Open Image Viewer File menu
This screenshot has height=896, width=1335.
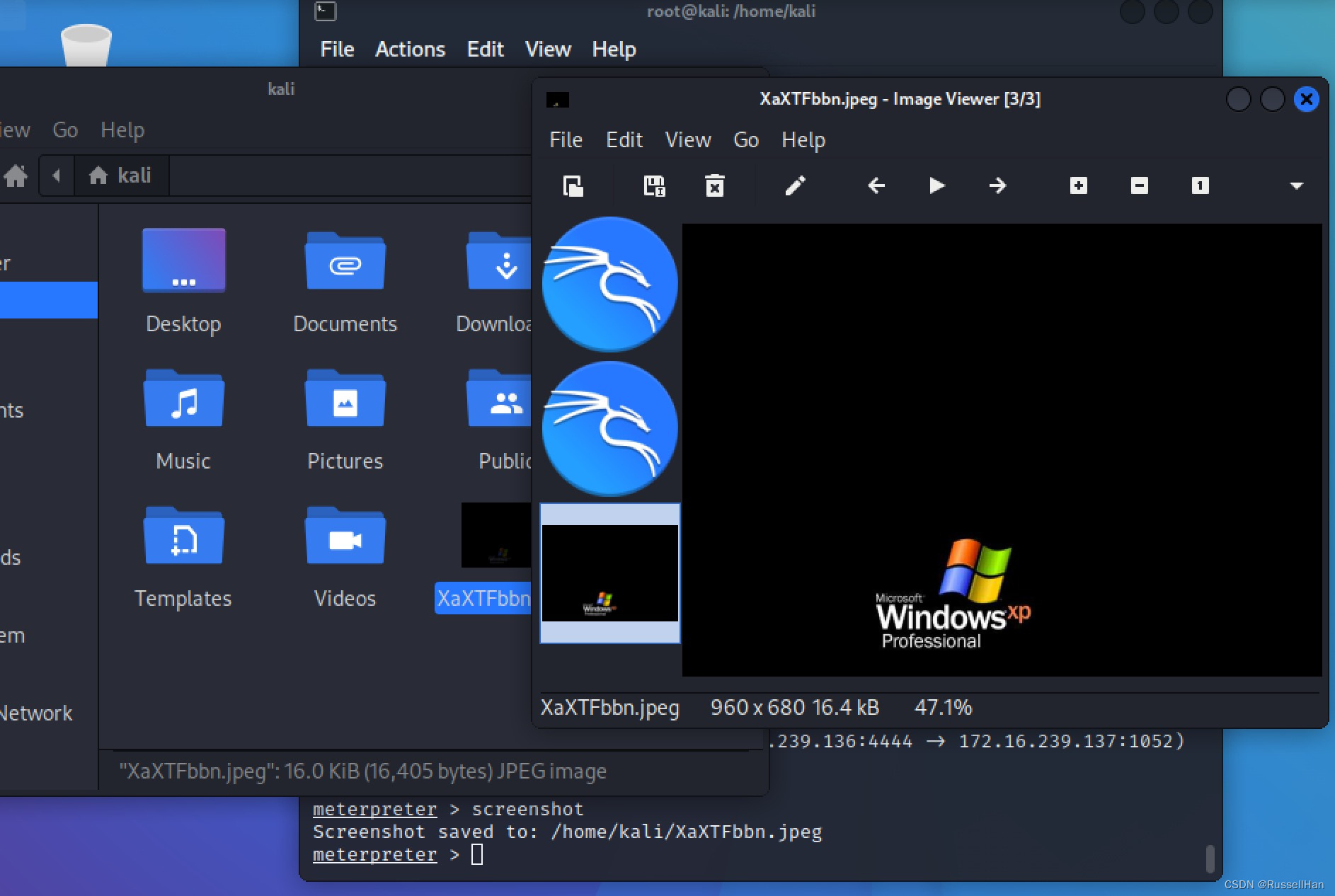point(566,139)
